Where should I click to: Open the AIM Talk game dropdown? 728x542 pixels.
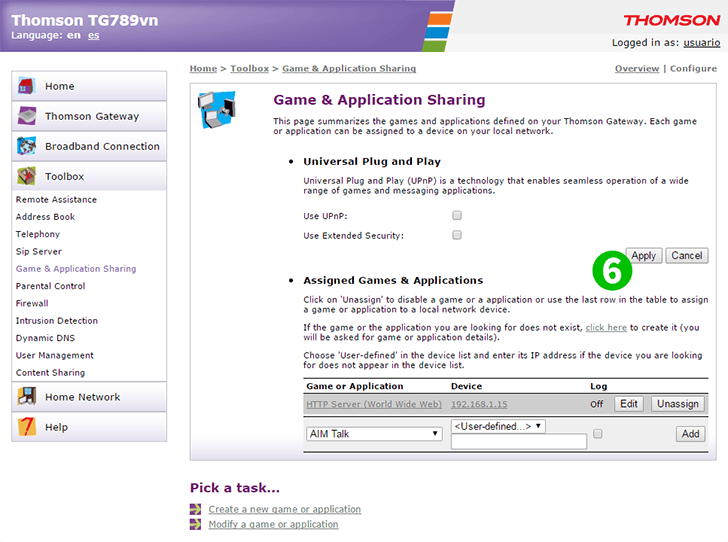(x=374, y=434)
